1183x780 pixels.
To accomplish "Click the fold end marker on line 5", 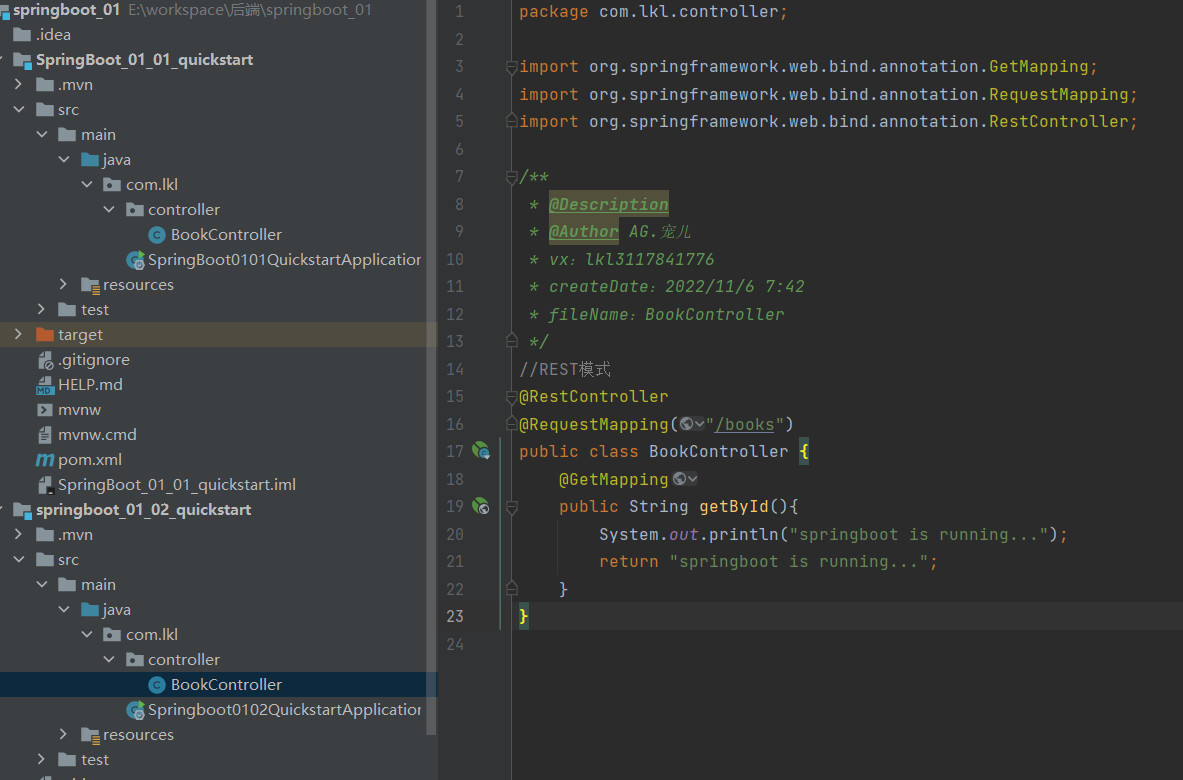I will point(512,121).
